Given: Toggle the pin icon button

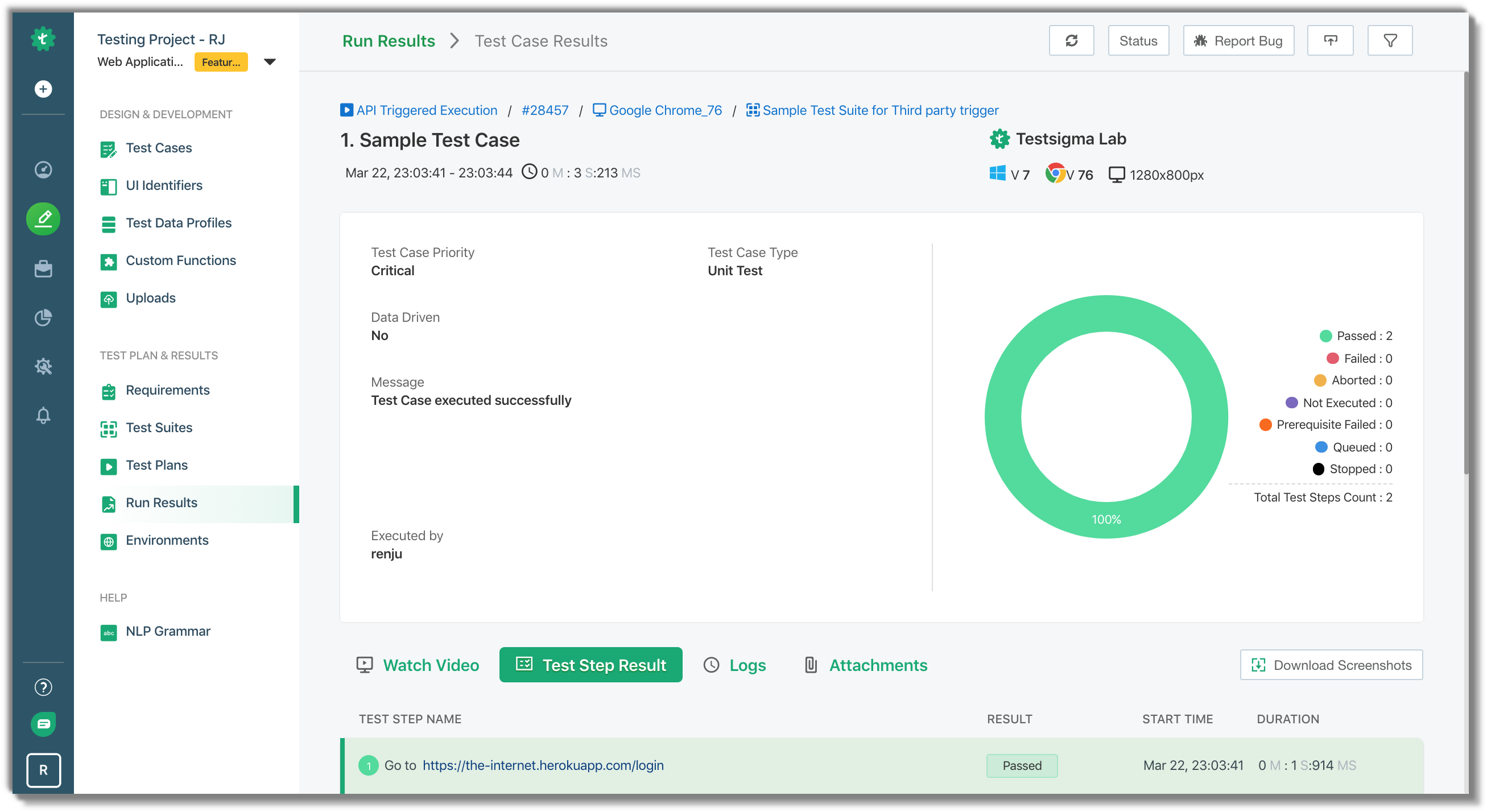Looking at the screenshot, I should 1331,41.
